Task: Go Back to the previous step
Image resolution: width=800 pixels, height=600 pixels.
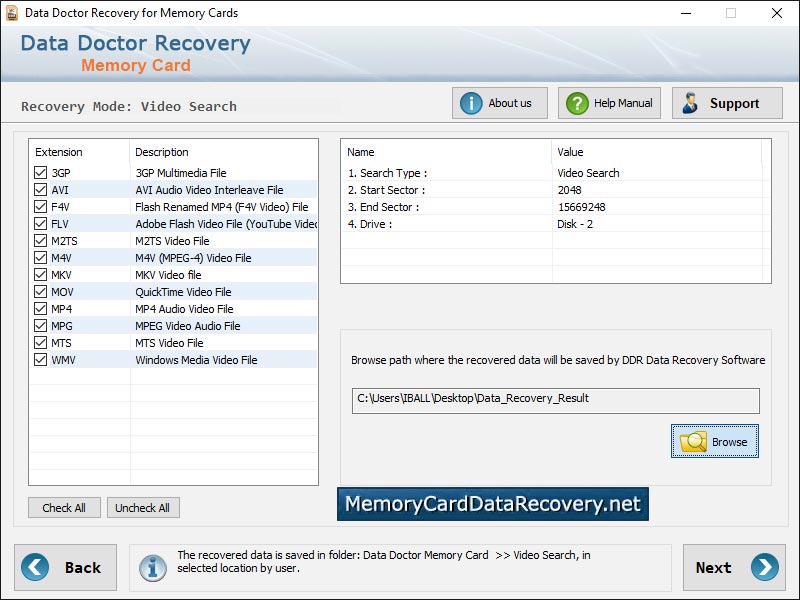Action: tap(65, 567)
